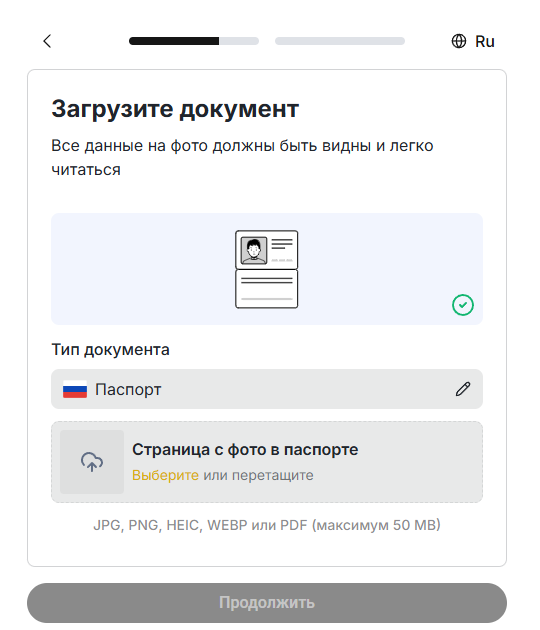Open the Ru language selector
This screenshot has height=630, width=540.
coord(473,41)
